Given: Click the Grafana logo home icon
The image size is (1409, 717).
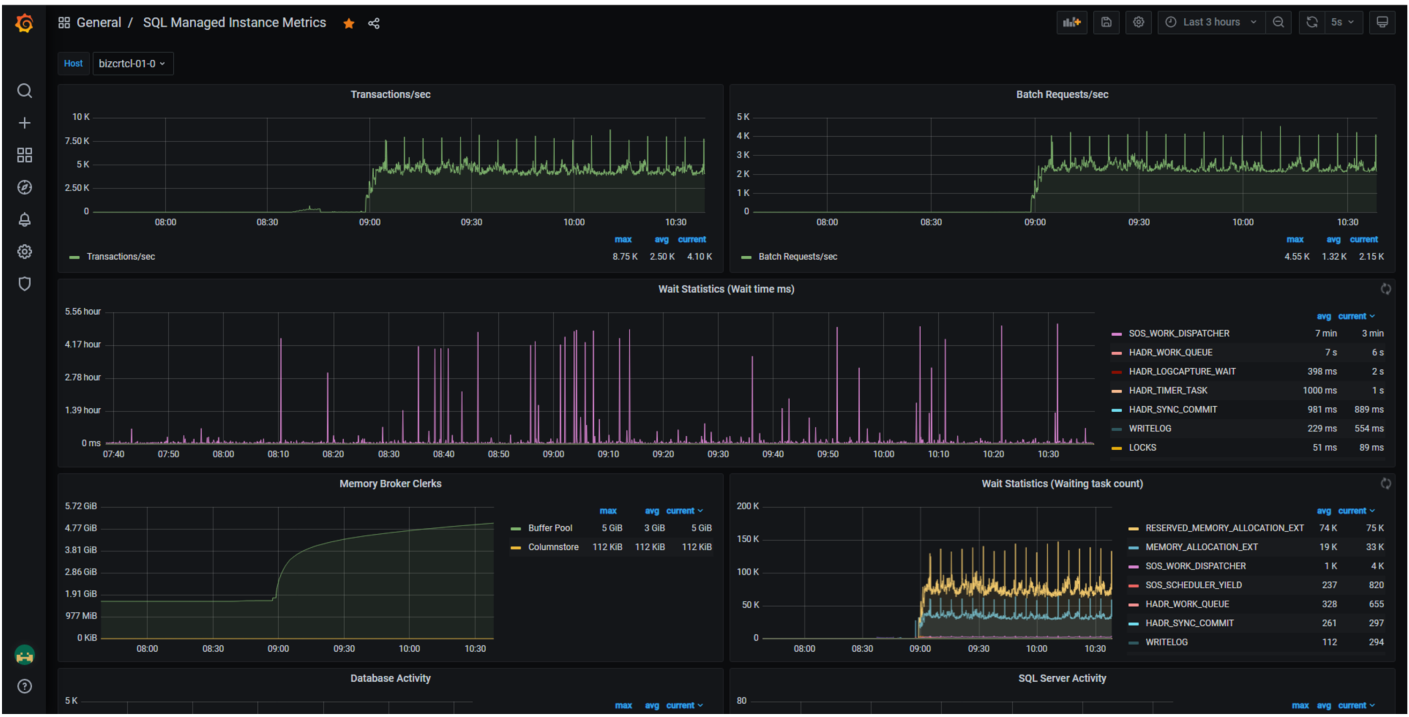Looking at the screenshot, I should (24, 23).
